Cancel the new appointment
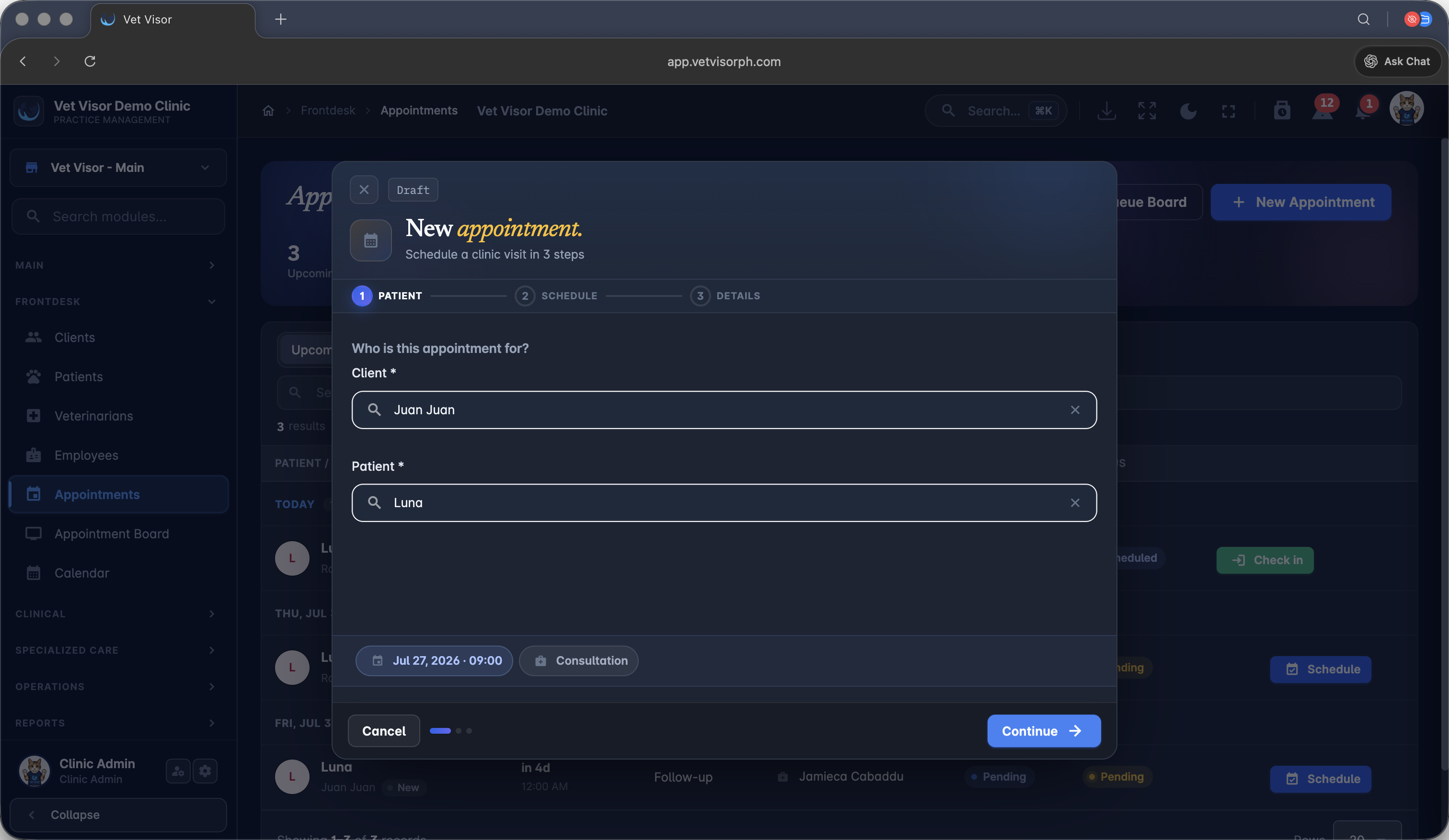 tap(383, 731)
